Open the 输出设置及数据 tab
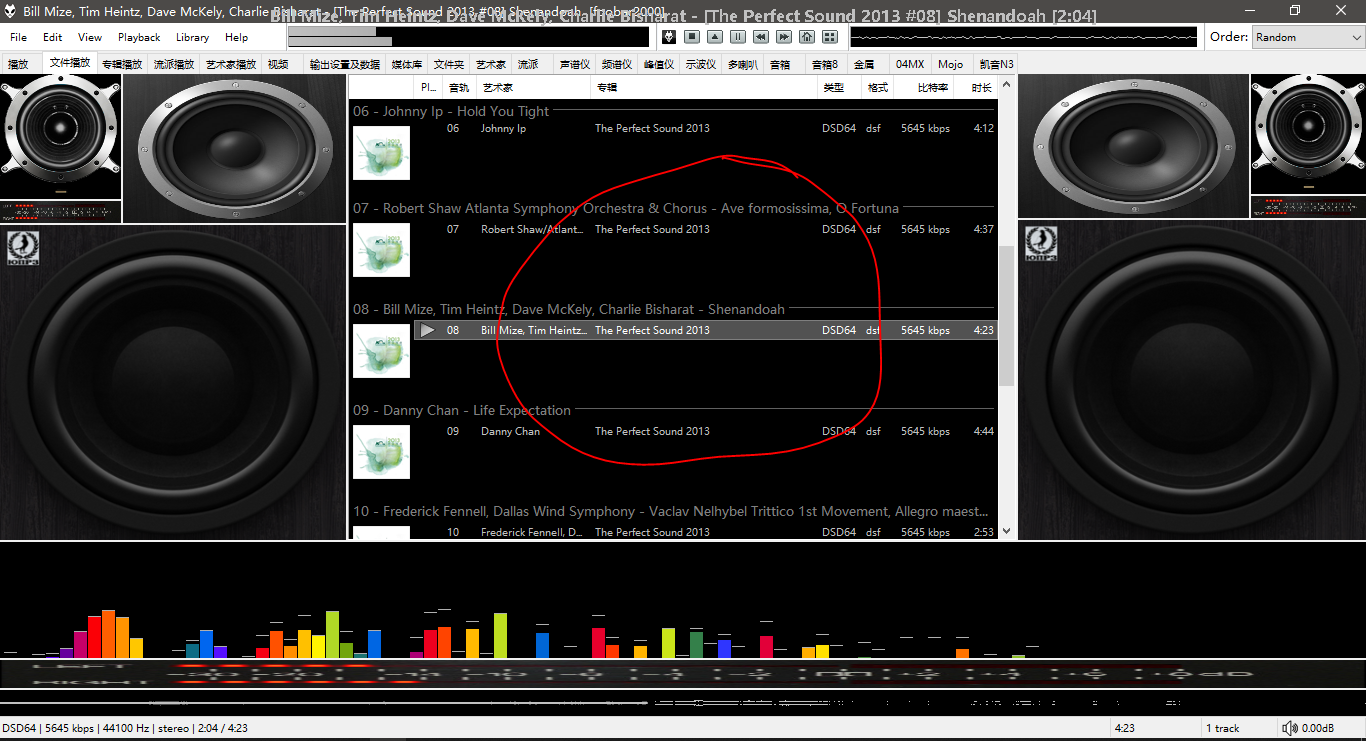This screenshot has height=741, width=1366. (x=344, y=64)
